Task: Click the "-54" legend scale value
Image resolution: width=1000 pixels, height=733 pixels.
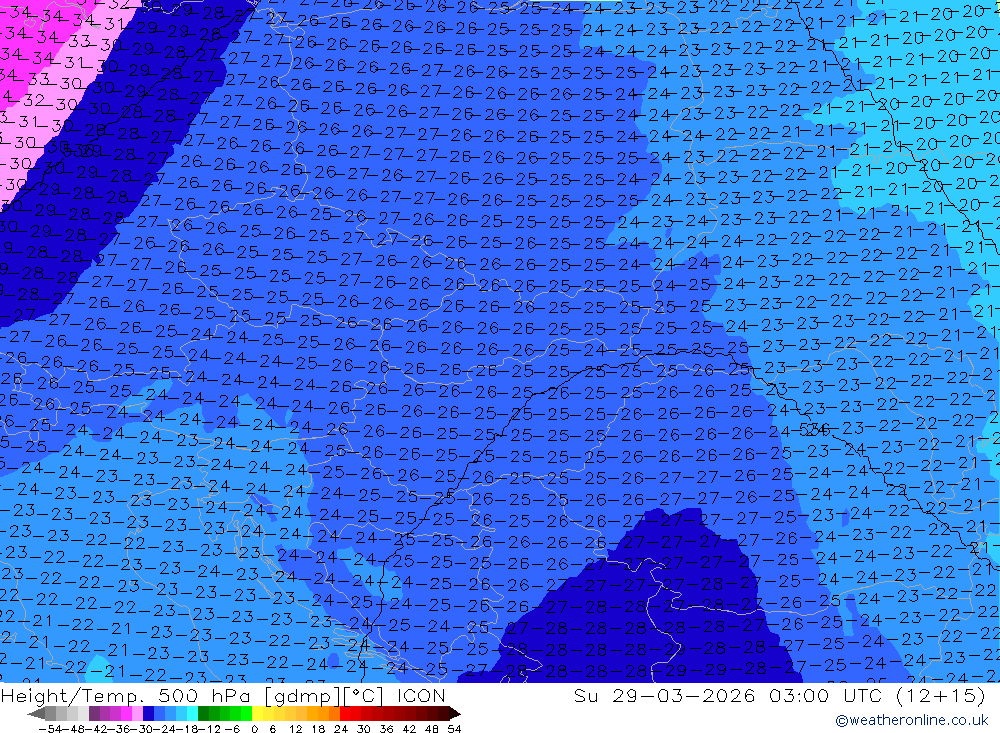Action: pyautogui.click(x=51, y=729)
